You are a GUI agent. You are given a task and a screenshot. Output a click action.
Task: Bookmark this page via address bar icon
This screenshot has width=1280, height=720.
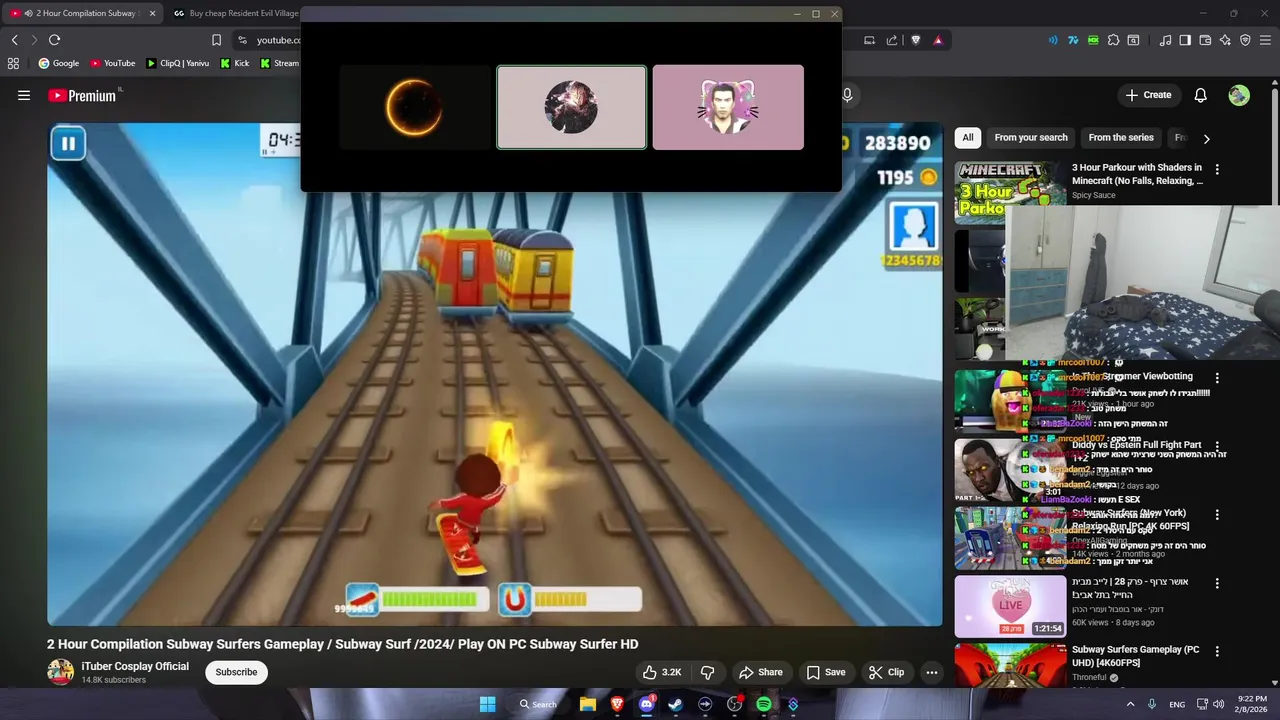[216, 40]
